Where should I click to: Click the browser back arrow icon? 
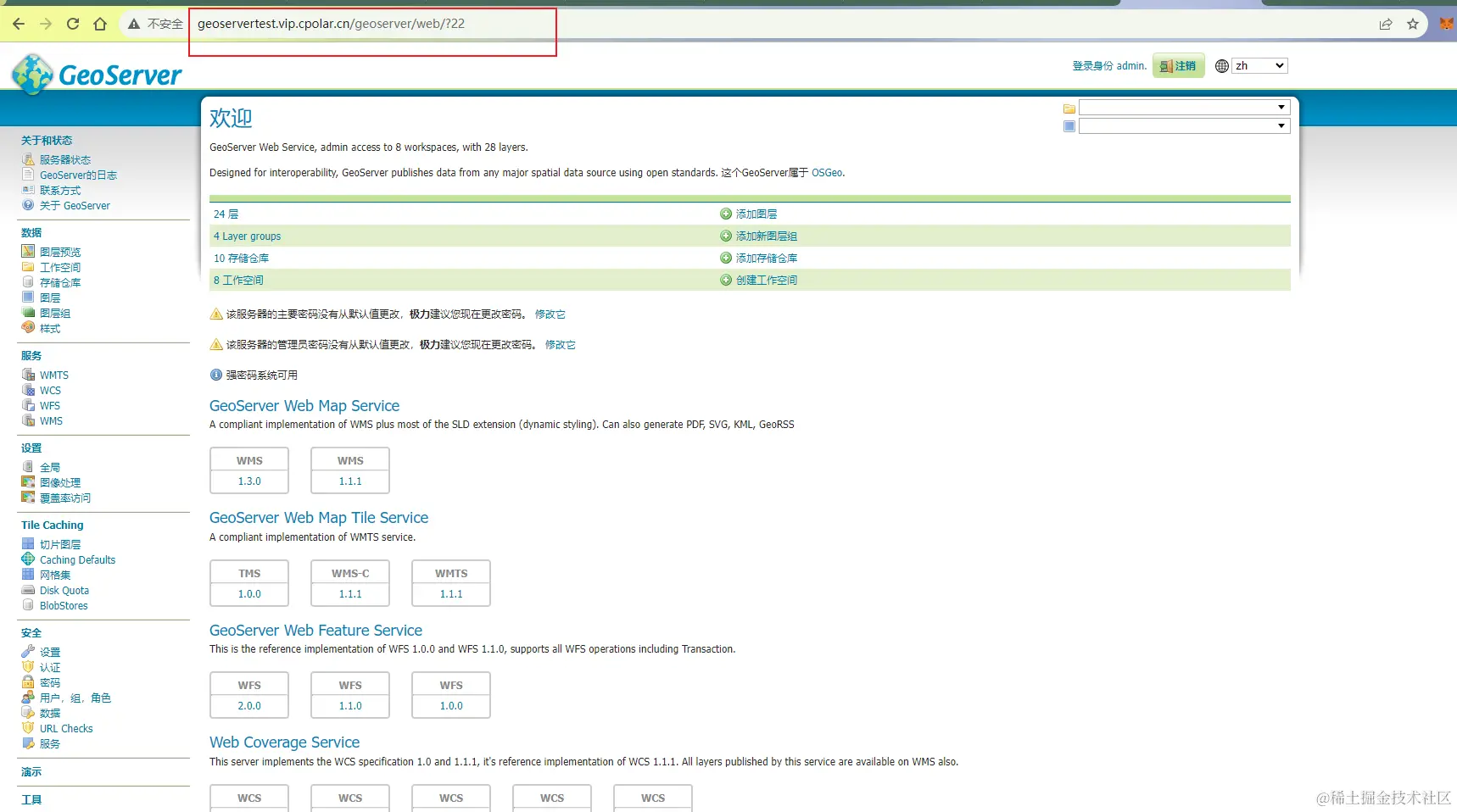tap(19, 24)
